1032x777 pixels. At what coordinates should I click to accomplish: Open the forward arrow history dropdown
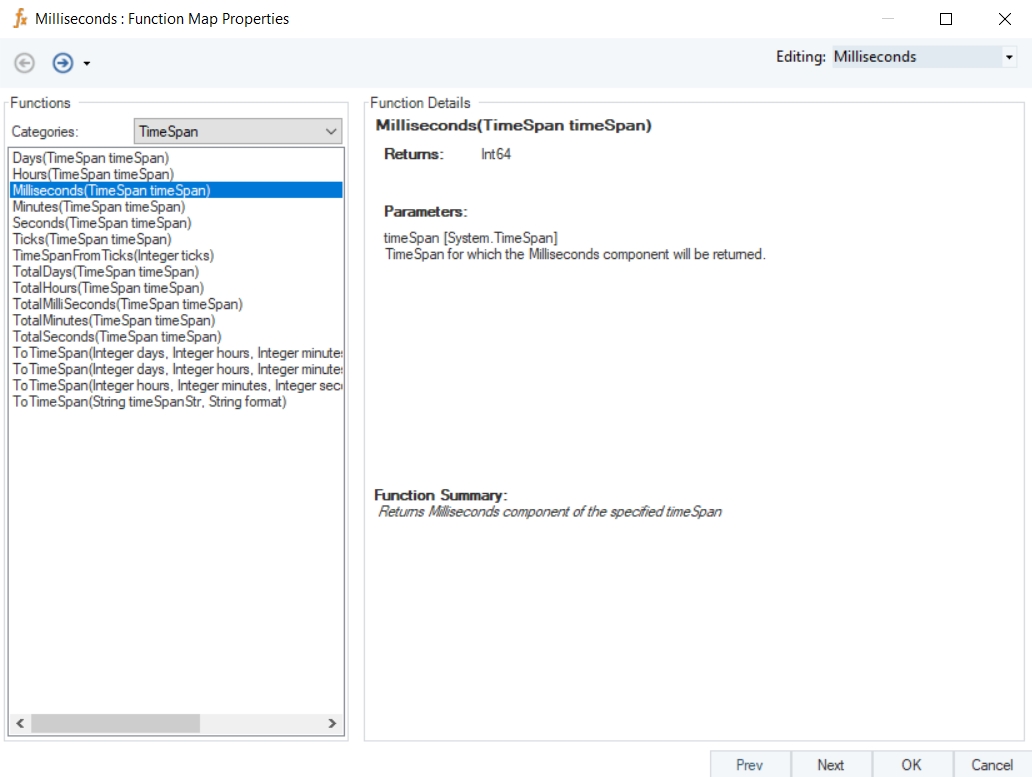(x=87, y=64)
